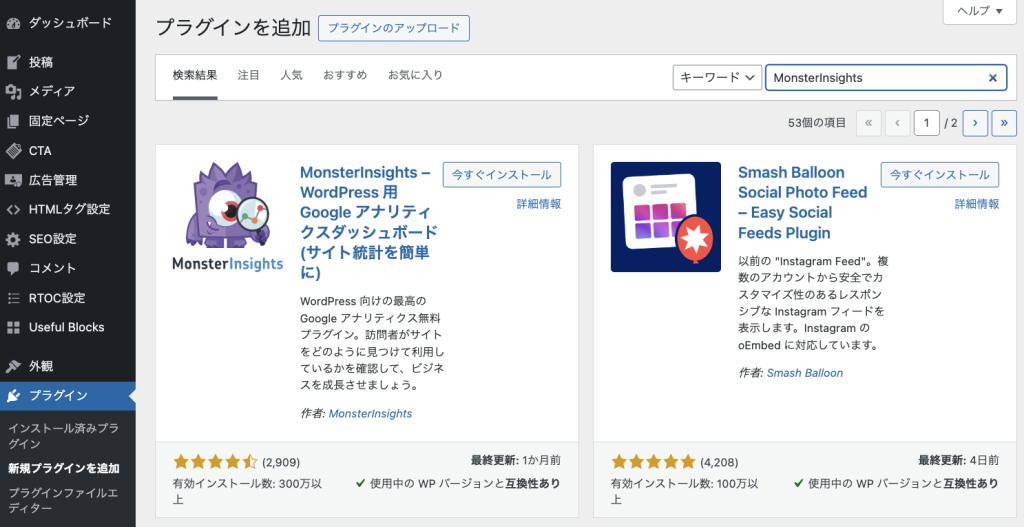The height and width of the screenshot is (527, 1024).
Task: Click the MonsterInsights plugin logo thumbnail
Action: [x=227, y=217]
